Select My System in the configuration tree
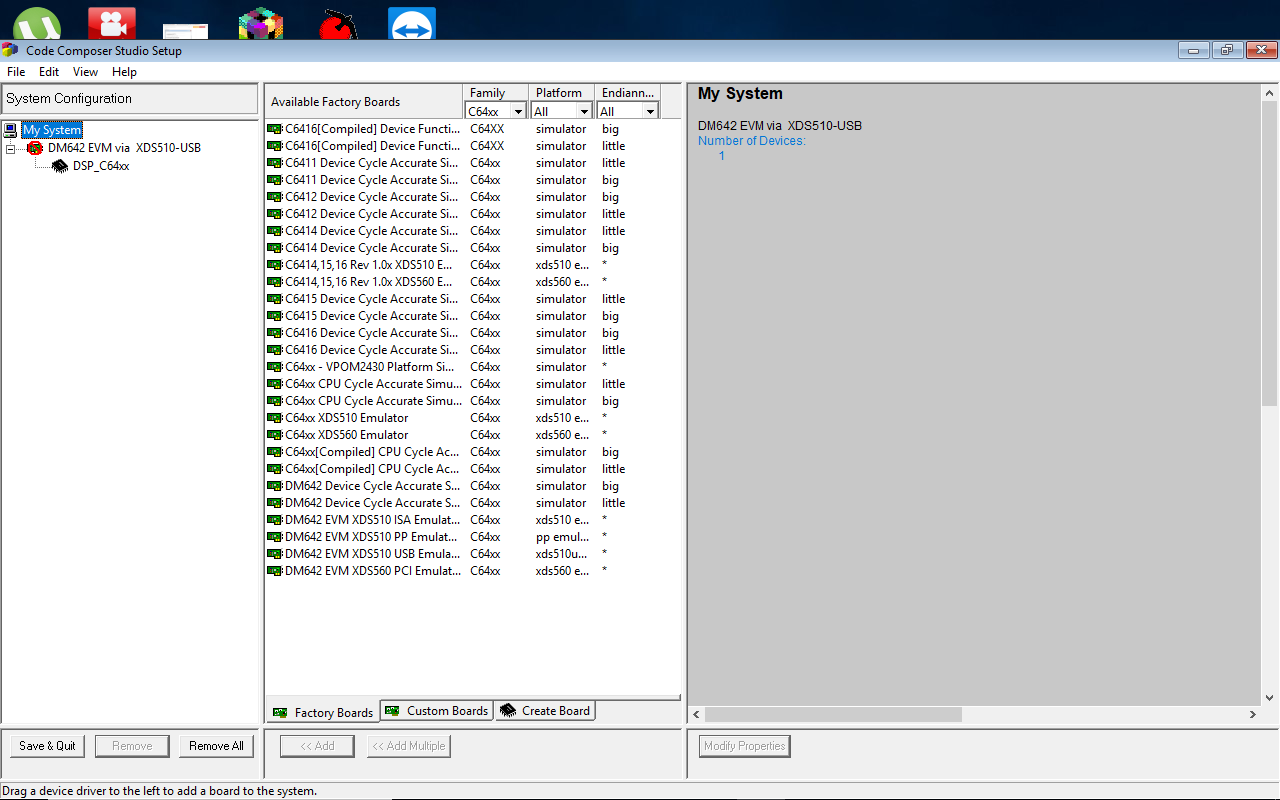This screenshot has height=800, width=1280. click(x=52, y=130)
